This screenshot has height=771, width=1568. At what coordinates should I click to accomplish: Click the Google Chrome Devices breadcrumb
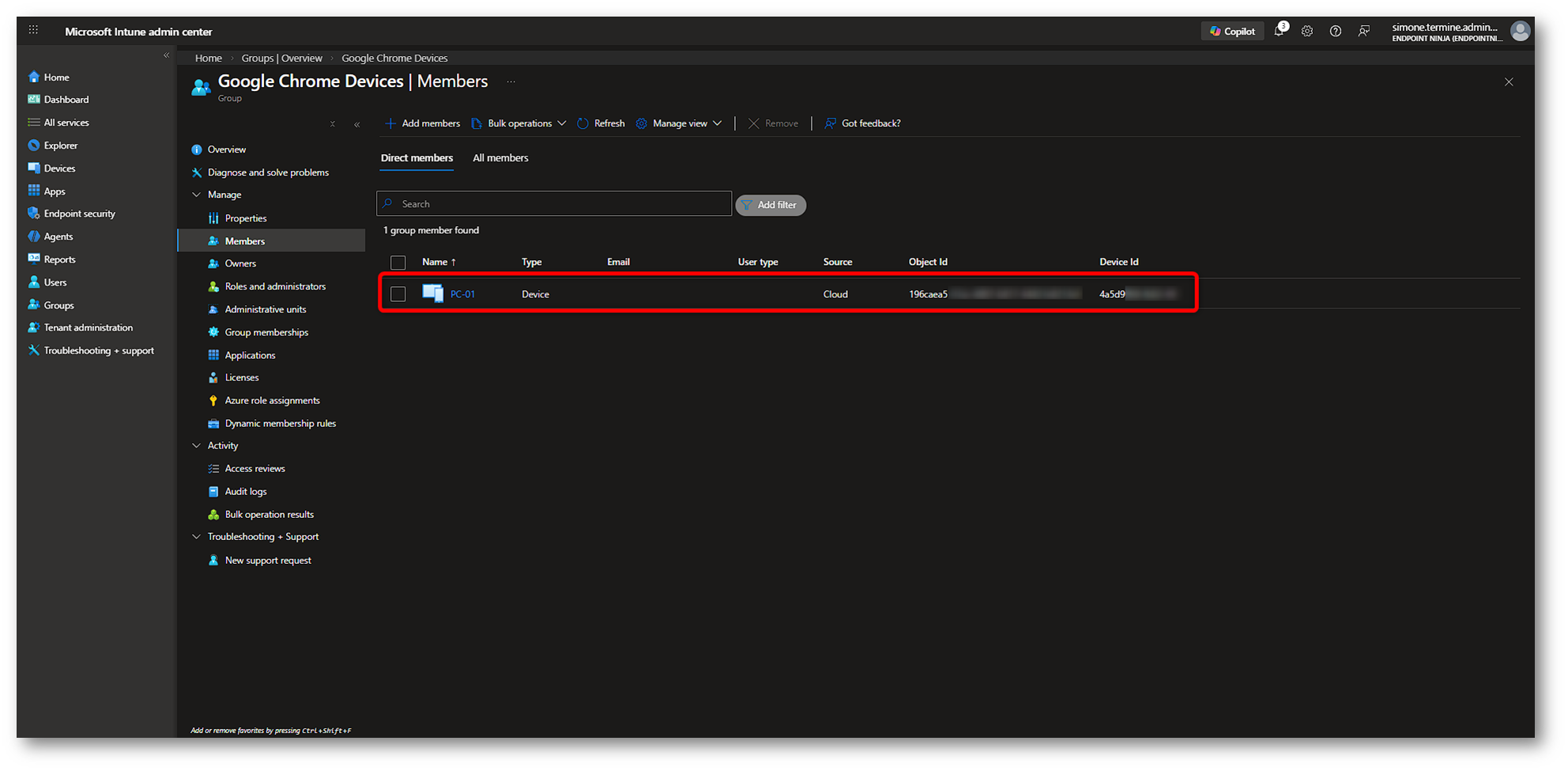coord(394,59)
